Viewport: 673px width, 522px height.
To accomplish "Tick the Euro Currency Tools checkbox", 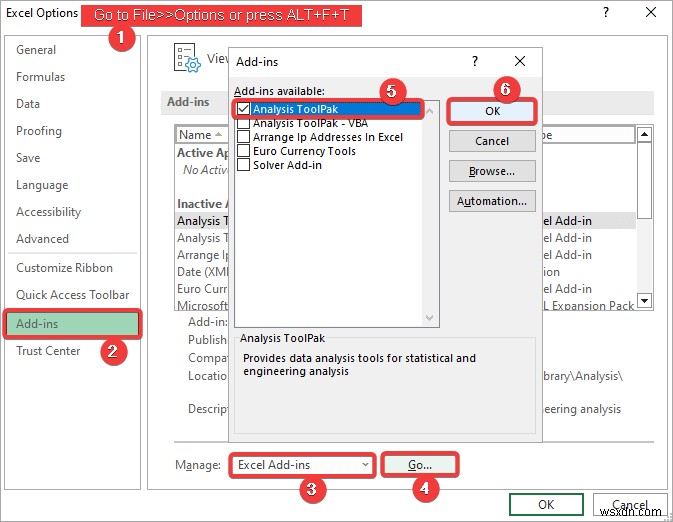I will (x=243, y=151).
